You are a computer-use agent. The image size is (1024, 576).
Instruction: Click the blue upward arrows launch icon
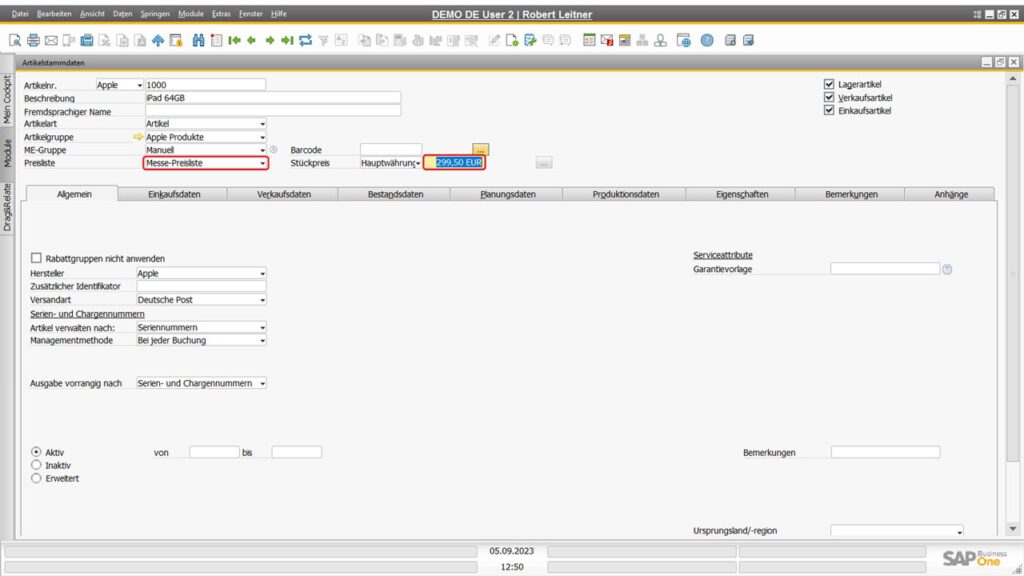click(x=158, y=40)
